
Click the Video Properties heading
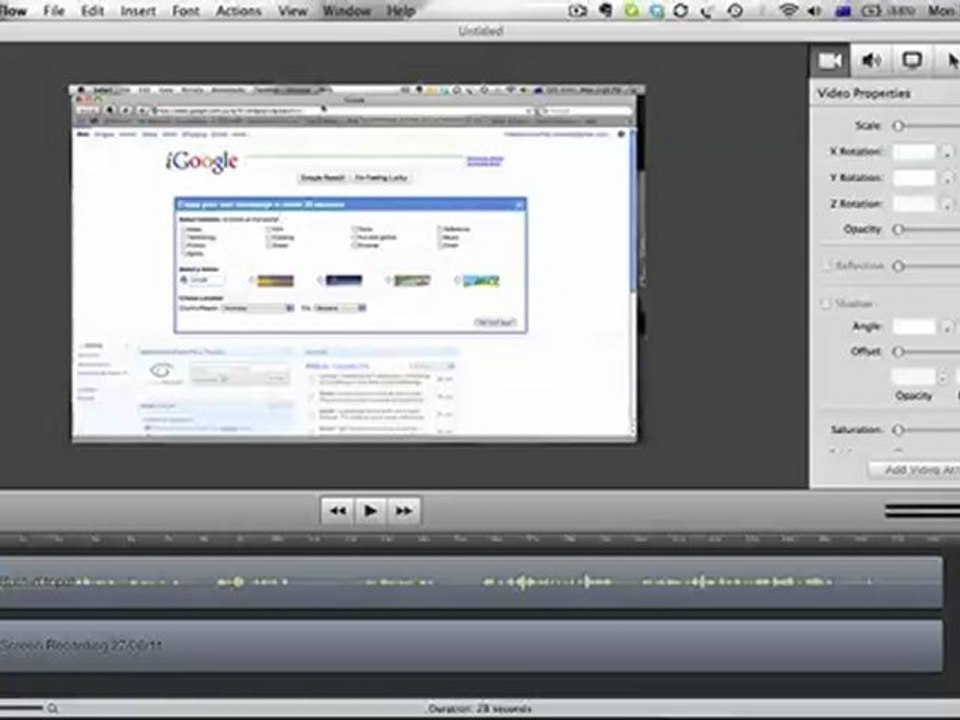pos(864,93)
